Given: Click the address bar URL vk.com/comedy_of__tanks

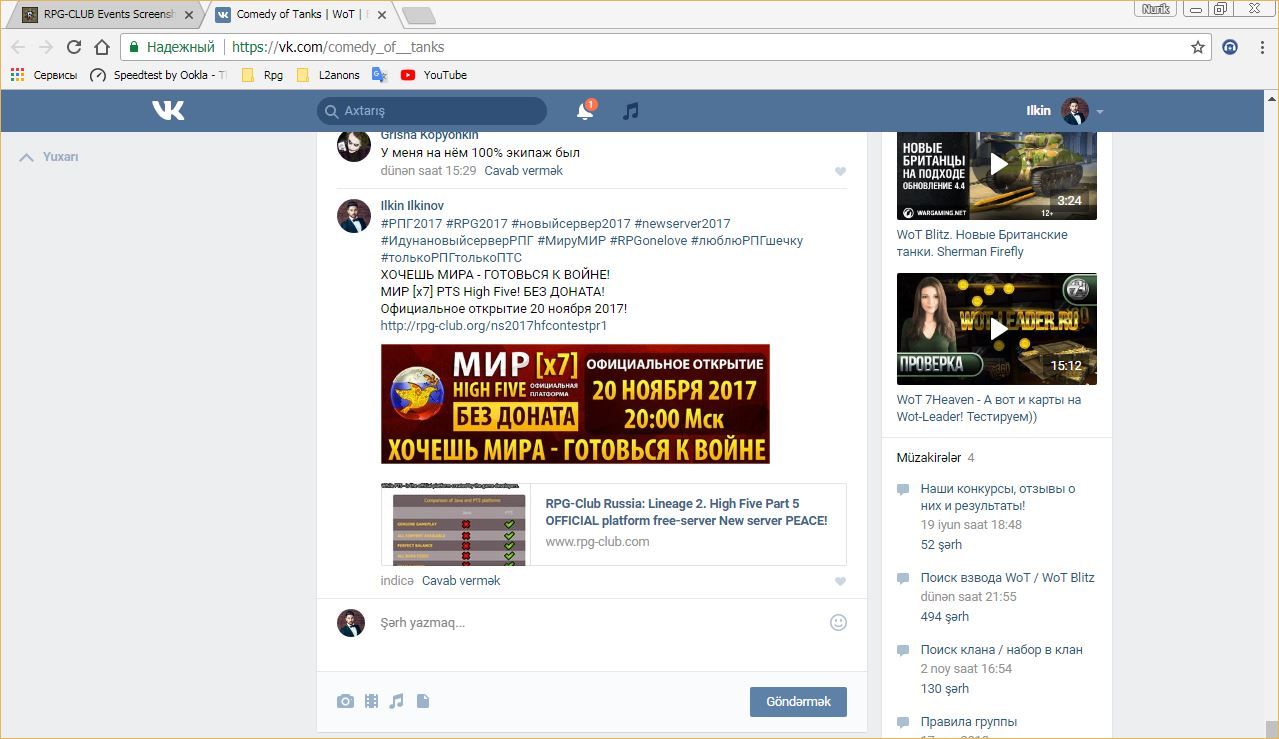Looking at the screenshot, I should [338, 47].
